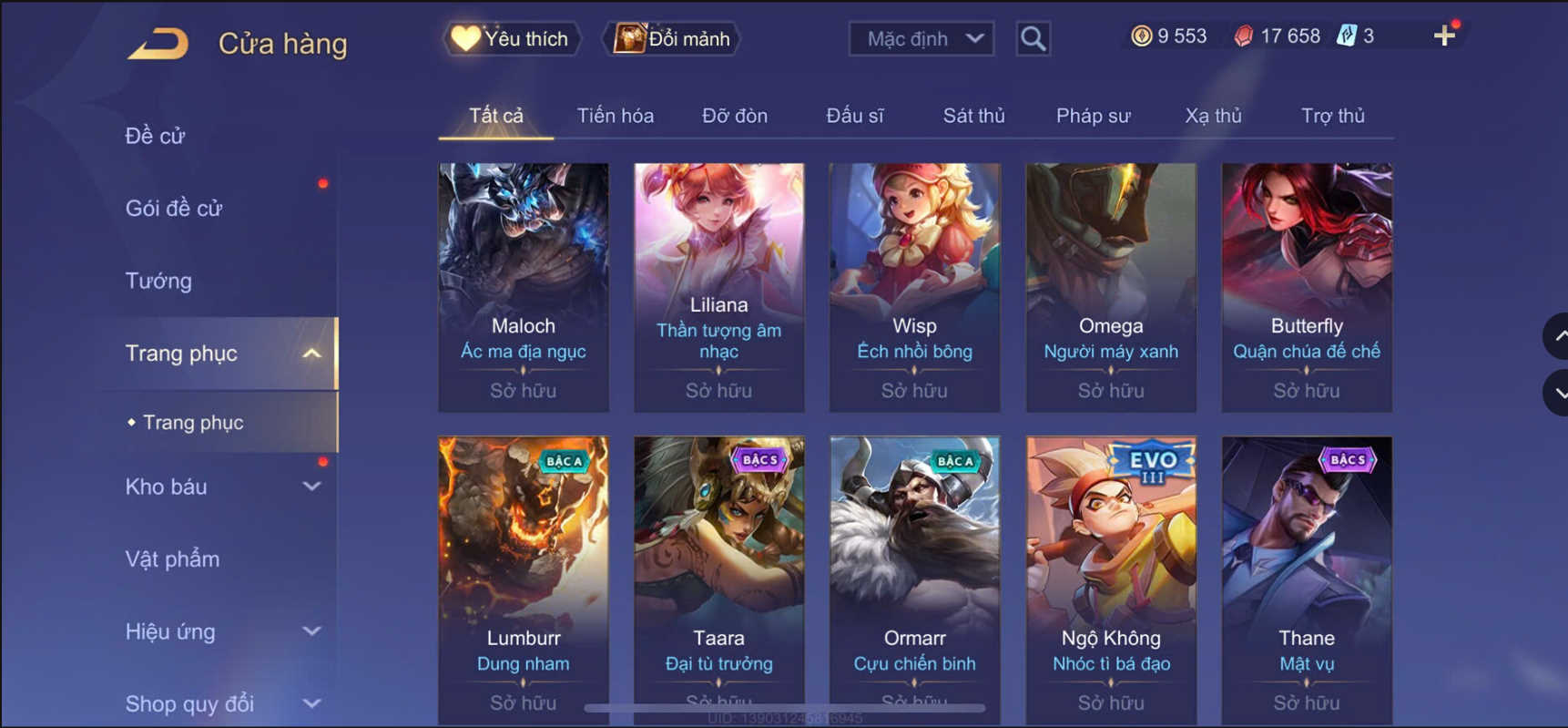This screenshot has height=728, width=1568.
Task: Open the Ngộ Không EVO III skin card
Action: pyautogui.click(x=1111, y=580)
